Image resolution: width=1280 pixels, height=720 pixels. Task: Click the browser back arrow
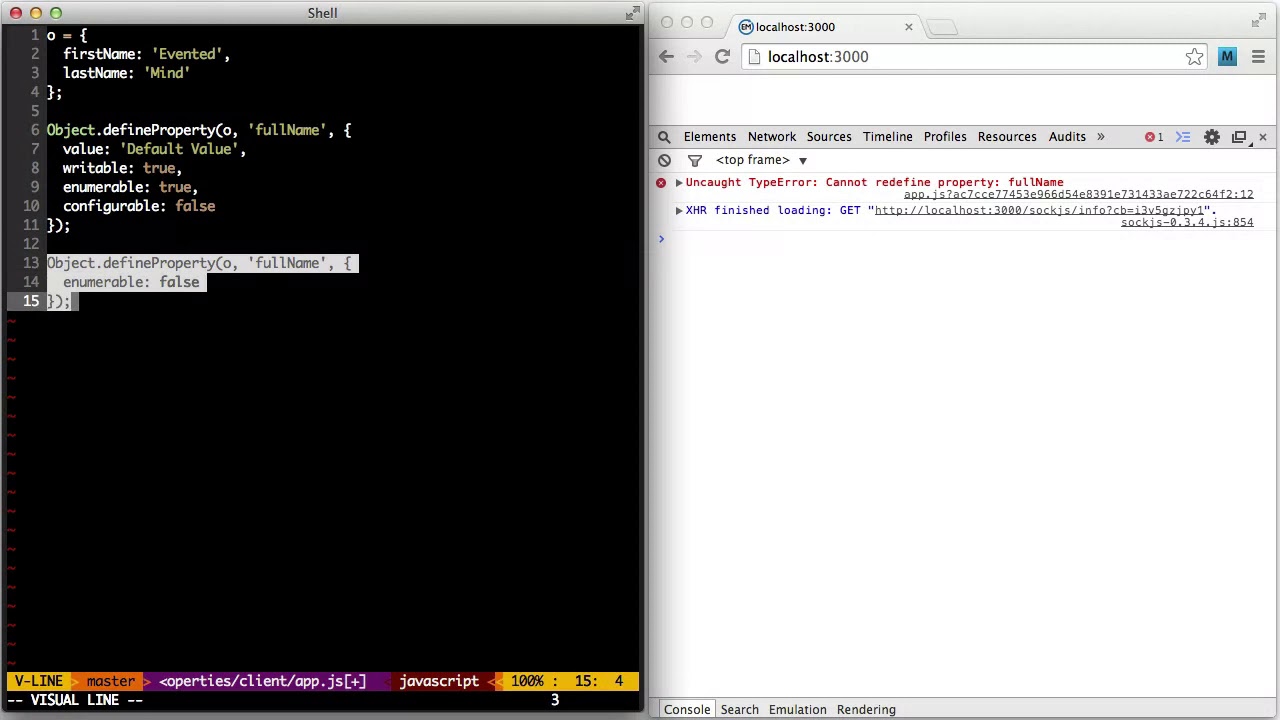click(x=666, y=57)
